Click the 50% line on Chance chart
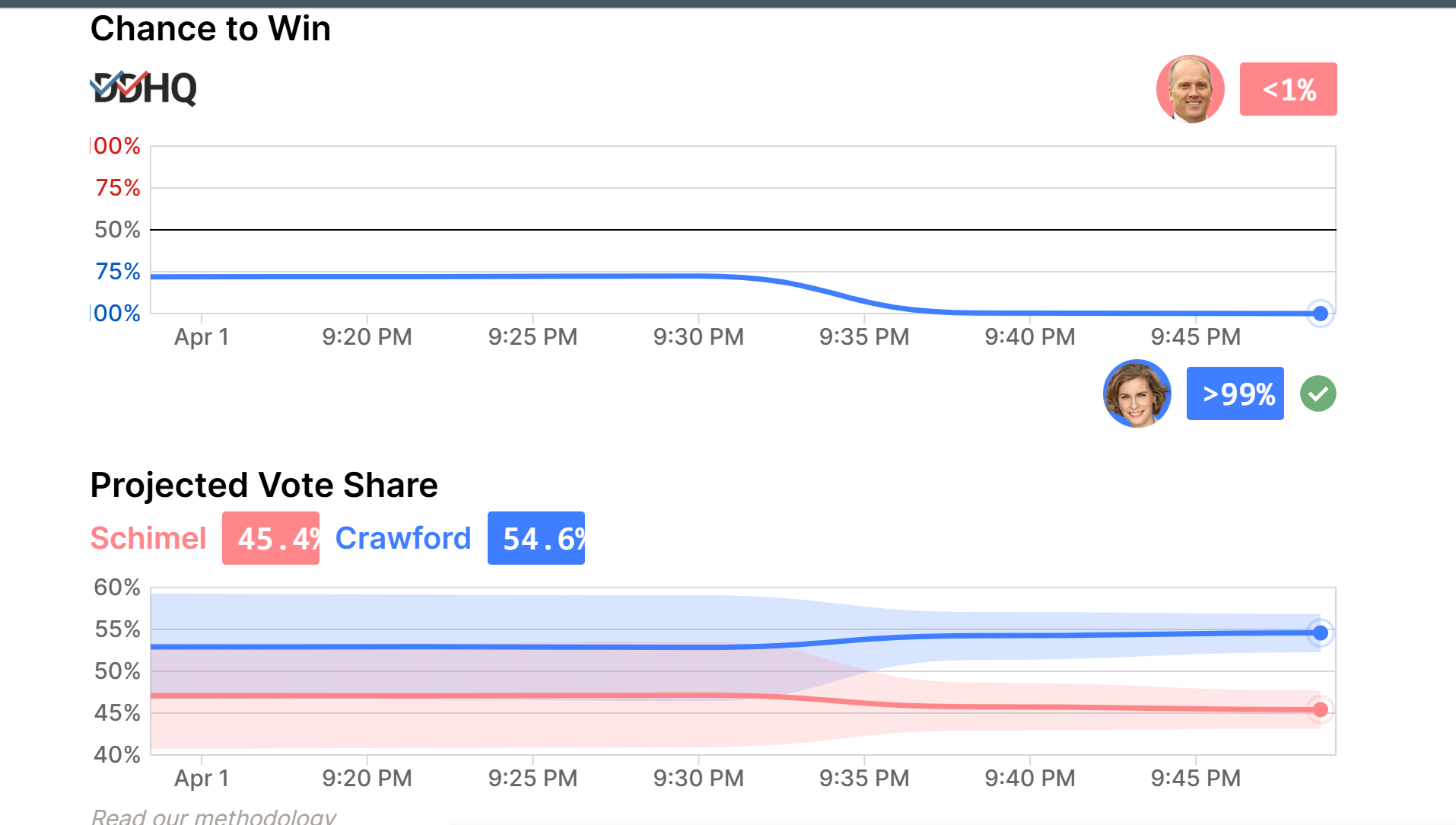The image size is (1456, 825). [742, 229]
